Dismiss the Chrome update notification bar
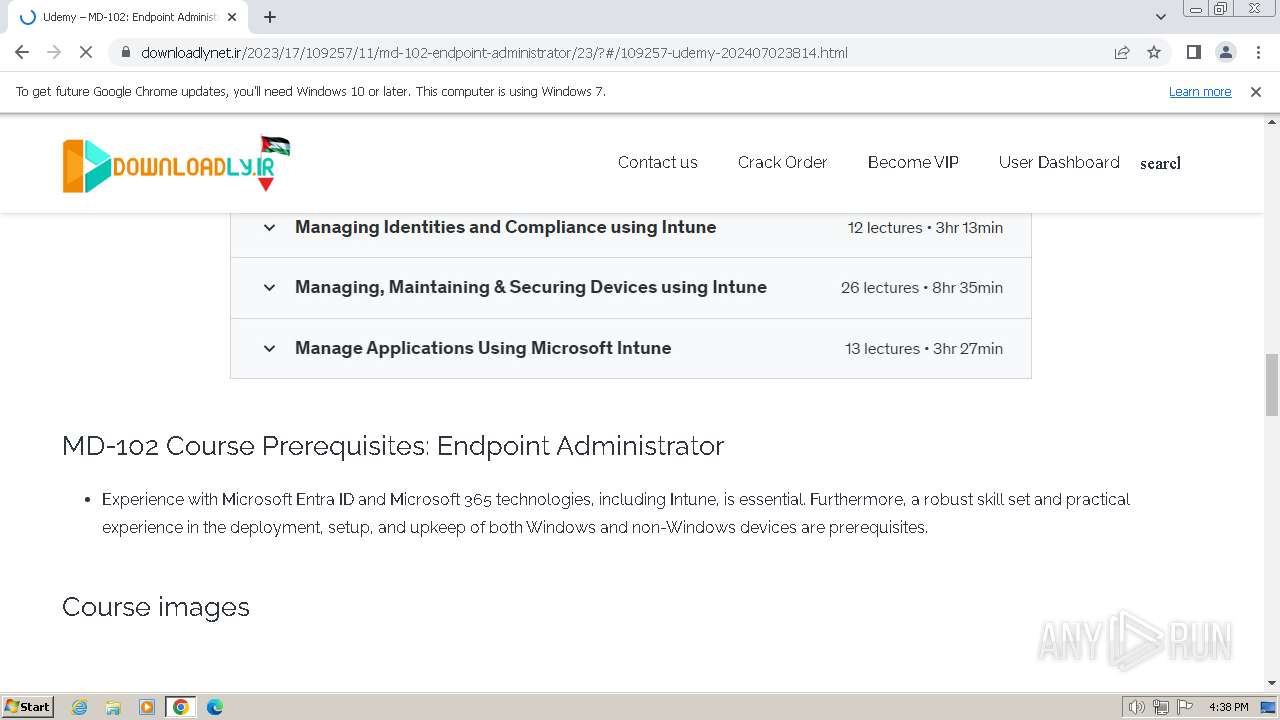The image size is (1280, 720). pyautogui.click(x=1256, y=91)
